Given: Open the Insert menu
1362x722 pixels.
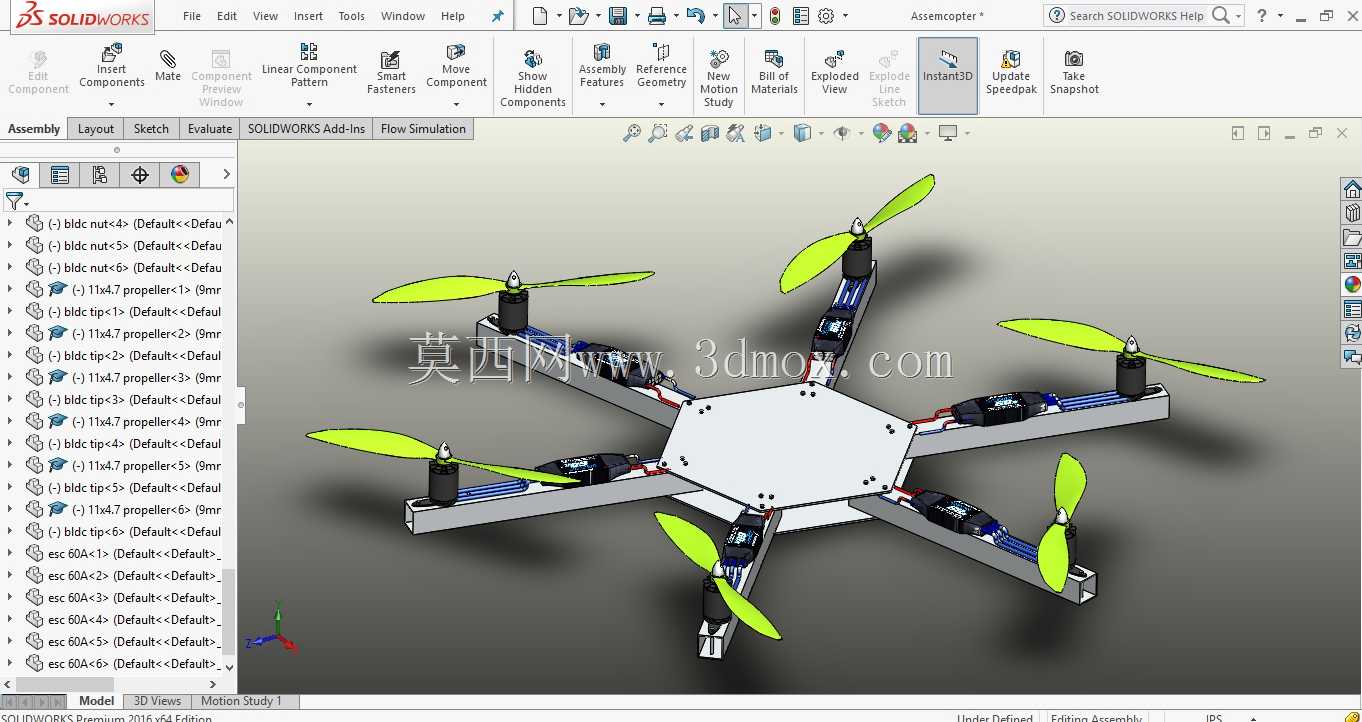Looking at the screenshot, I should 308,16.
